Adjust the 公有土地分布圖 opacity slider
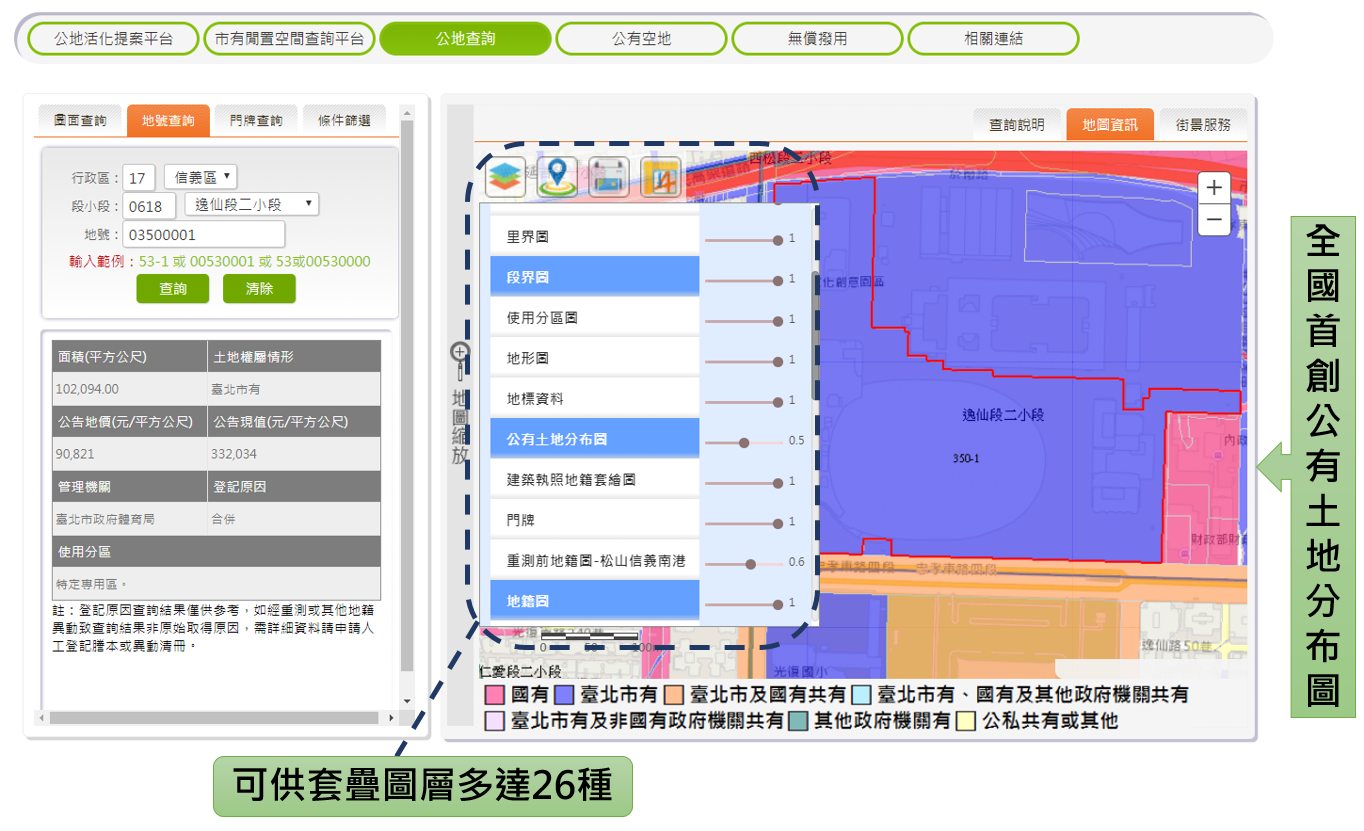This screenshot has width=1364, height=831. click(744, 441)
